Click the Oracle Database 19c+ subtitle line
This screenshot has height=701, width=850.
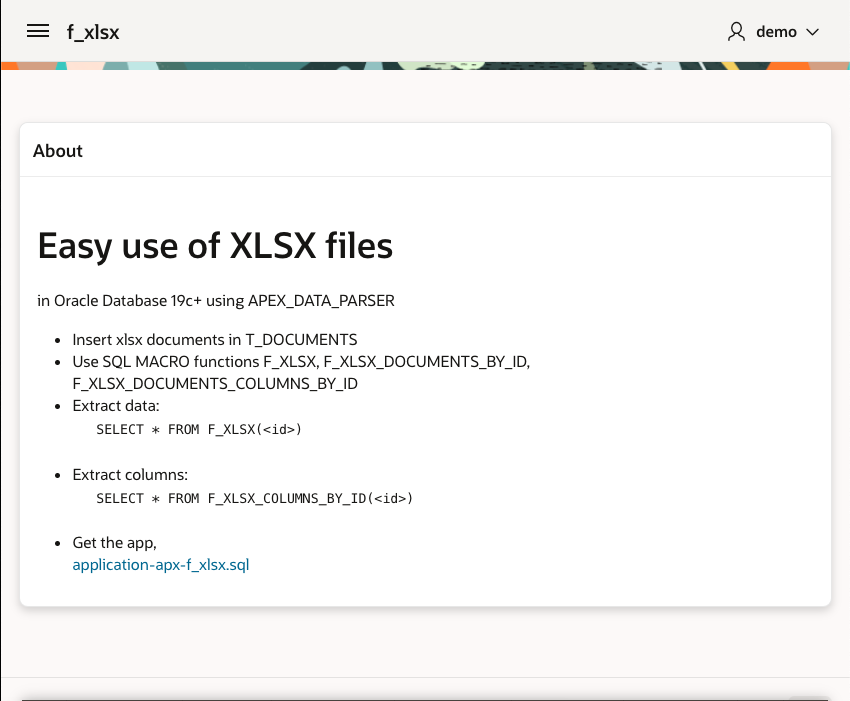click(216, 301)
